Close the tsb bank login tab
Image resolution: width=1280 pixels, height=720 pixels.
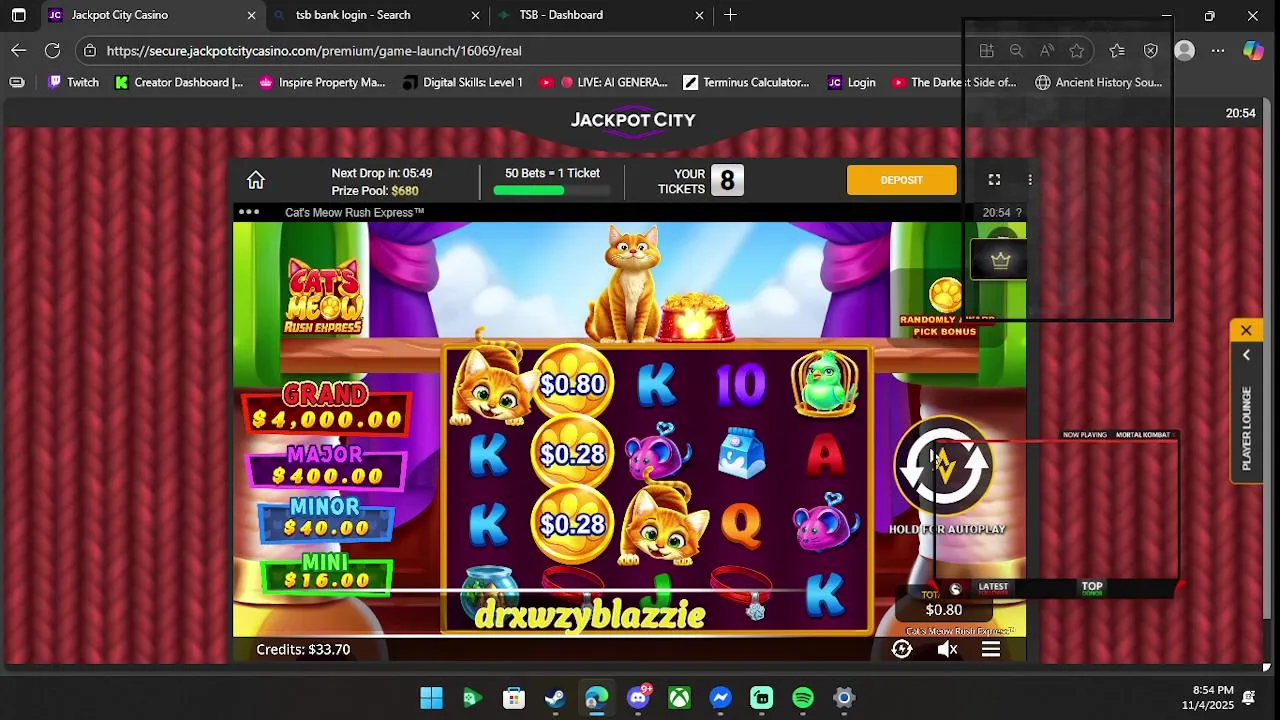(x=476, y=15)
